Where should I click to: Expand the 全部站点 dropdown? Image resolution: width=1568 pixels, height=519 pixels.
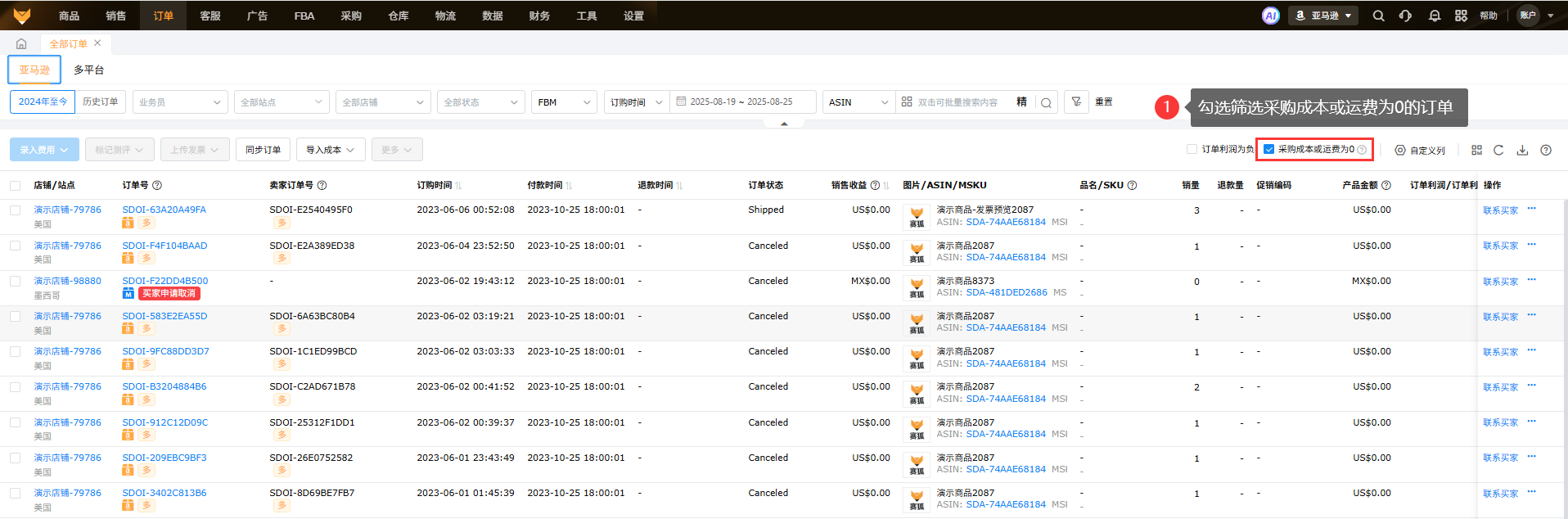(281, 102)
